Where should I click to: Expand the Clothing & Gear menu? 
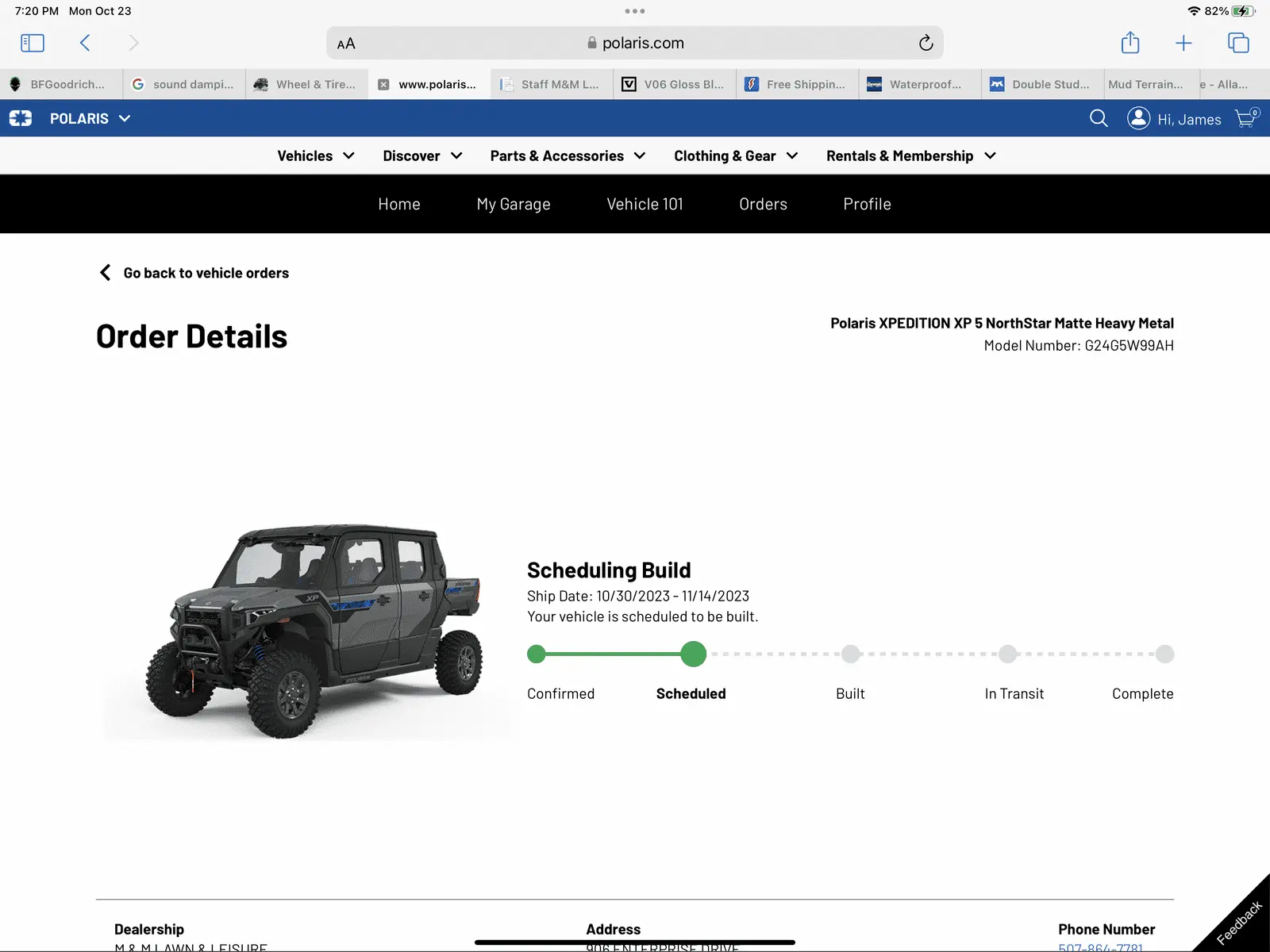coord(736,155)
